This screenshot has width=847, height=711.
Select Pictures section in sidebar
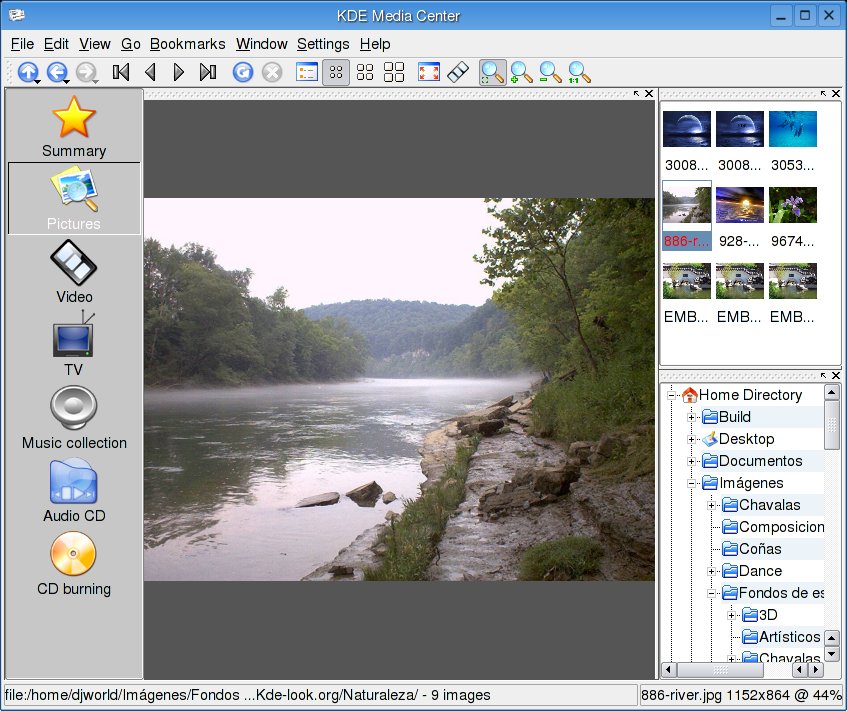[x=74, y=198]
